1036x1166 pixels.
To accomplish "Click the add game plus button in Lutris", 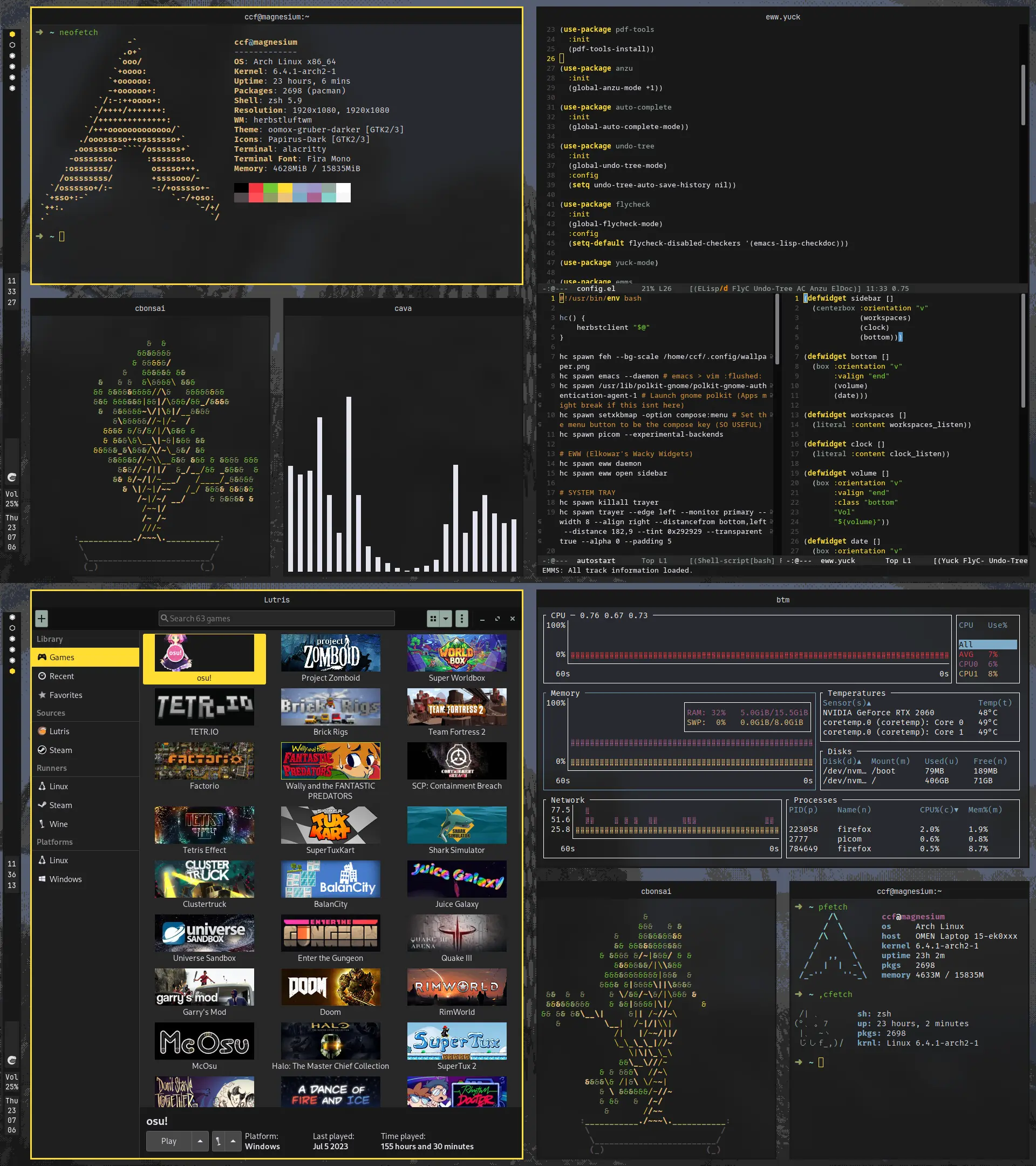I will pos(42,619).
